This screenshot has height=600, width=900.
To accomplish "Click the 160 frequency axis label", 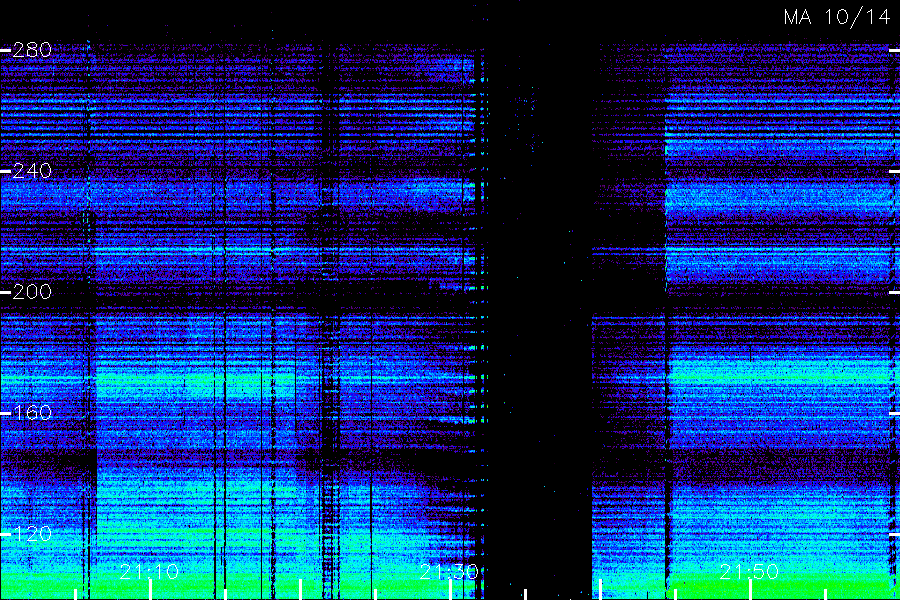I will (x=32, y=412).
